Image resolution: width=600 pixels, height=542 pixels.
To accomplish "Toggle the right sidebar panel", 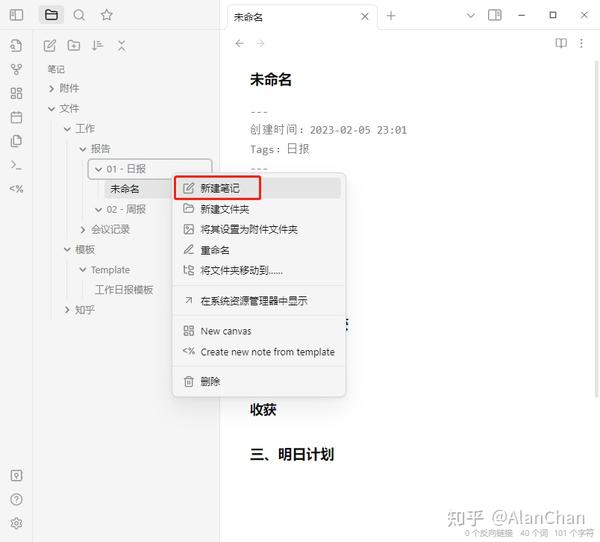I will 495,15.
